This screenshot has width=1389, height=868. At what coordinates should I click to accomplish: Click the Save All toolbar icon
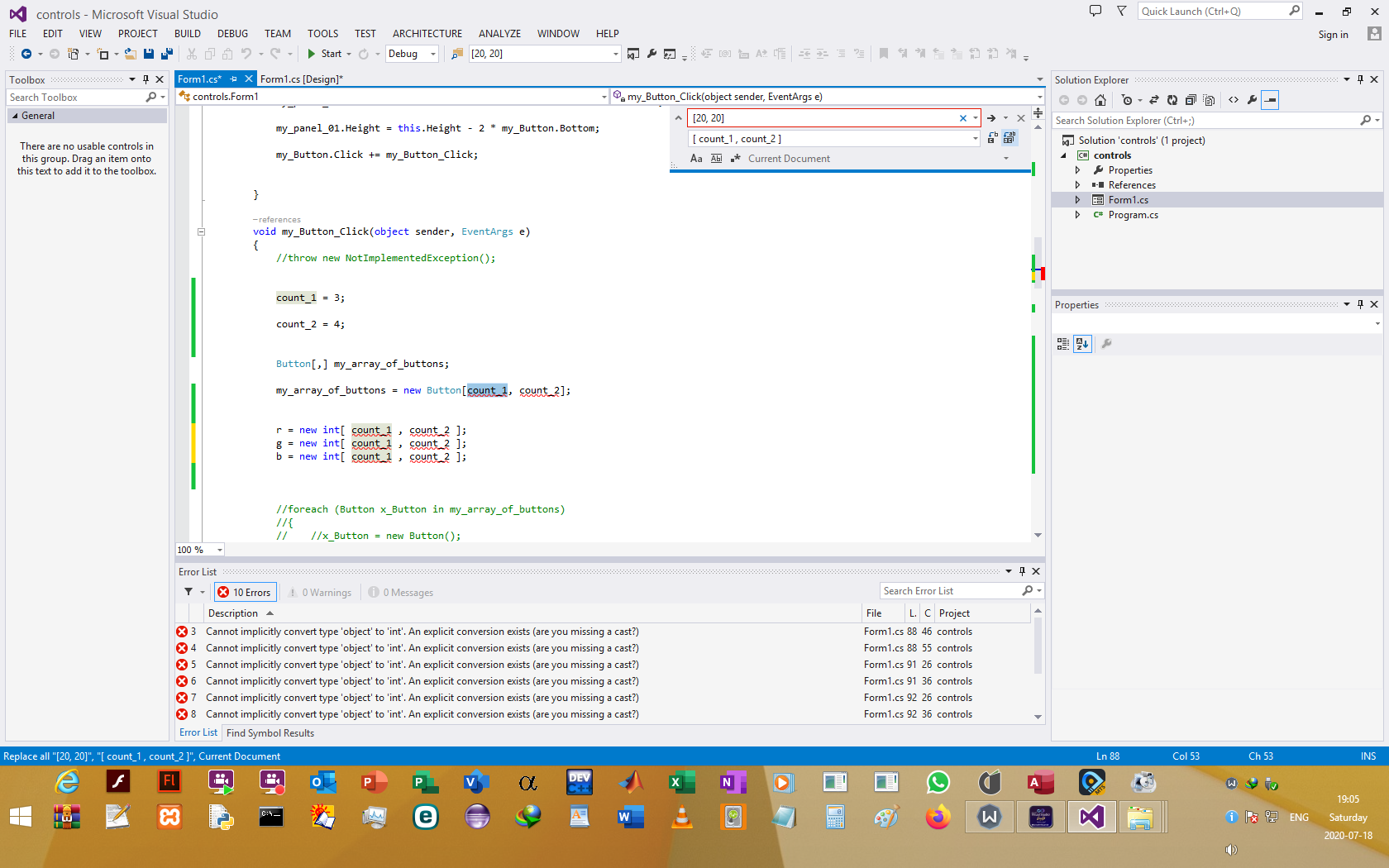(167, 54)
